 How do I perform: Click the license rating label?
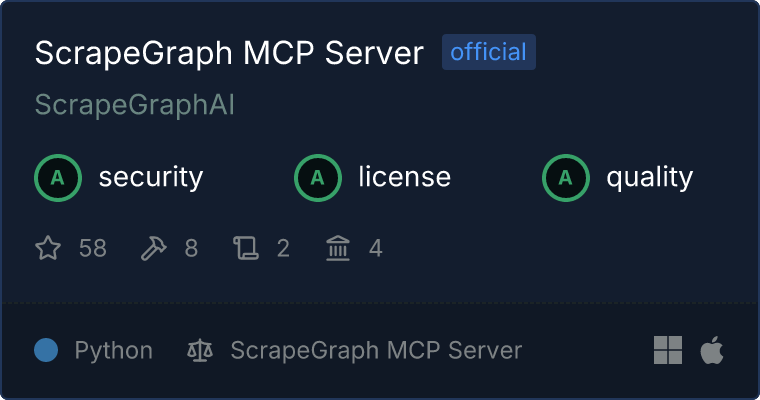pyautogui.click(x=405, y=176)
